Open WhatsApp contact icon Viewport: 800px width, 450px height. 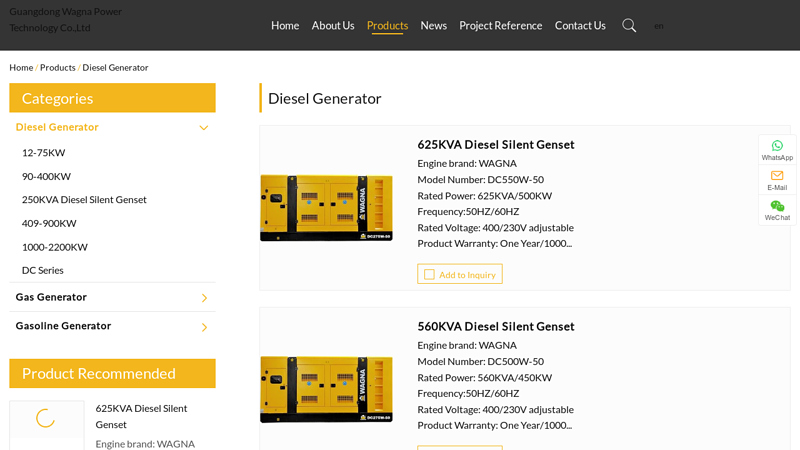tap(777, 146)
